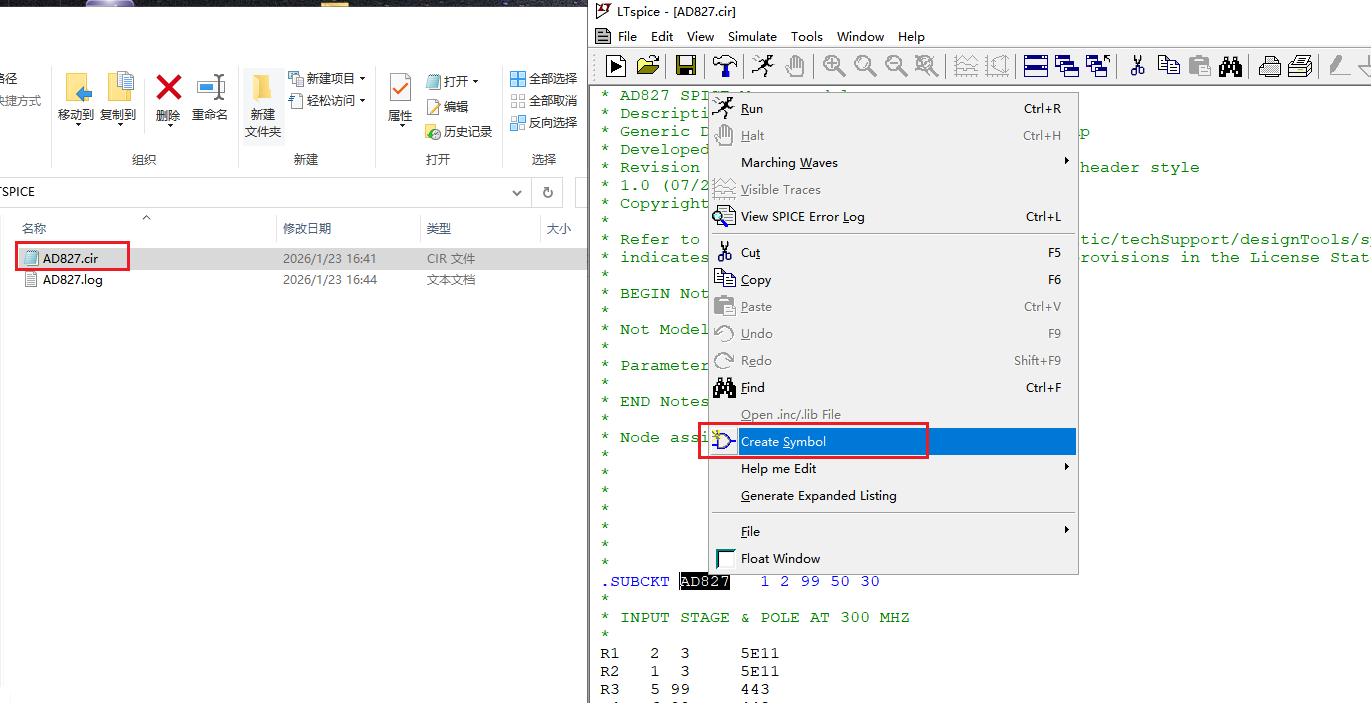Click the Explorer address bar path field
Screen dimensions: 1371x703
point(250,192)
